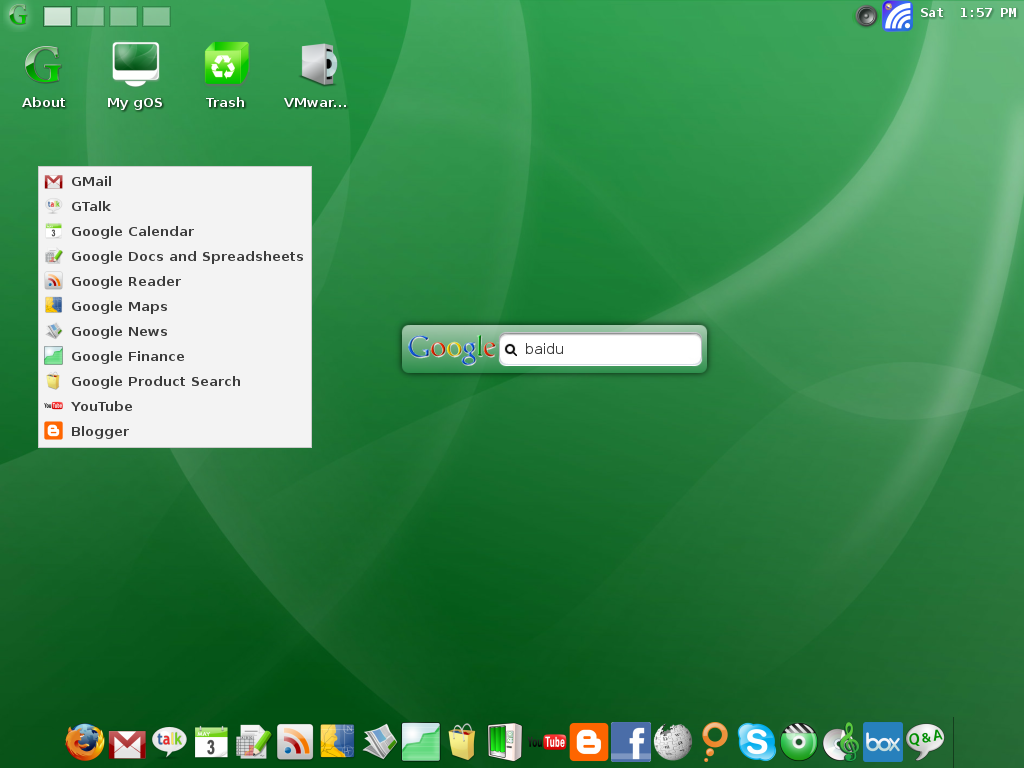Open the Trash desktop icon
The height and width of the screenshot is (768, 1024).
[x=225, y=76]
